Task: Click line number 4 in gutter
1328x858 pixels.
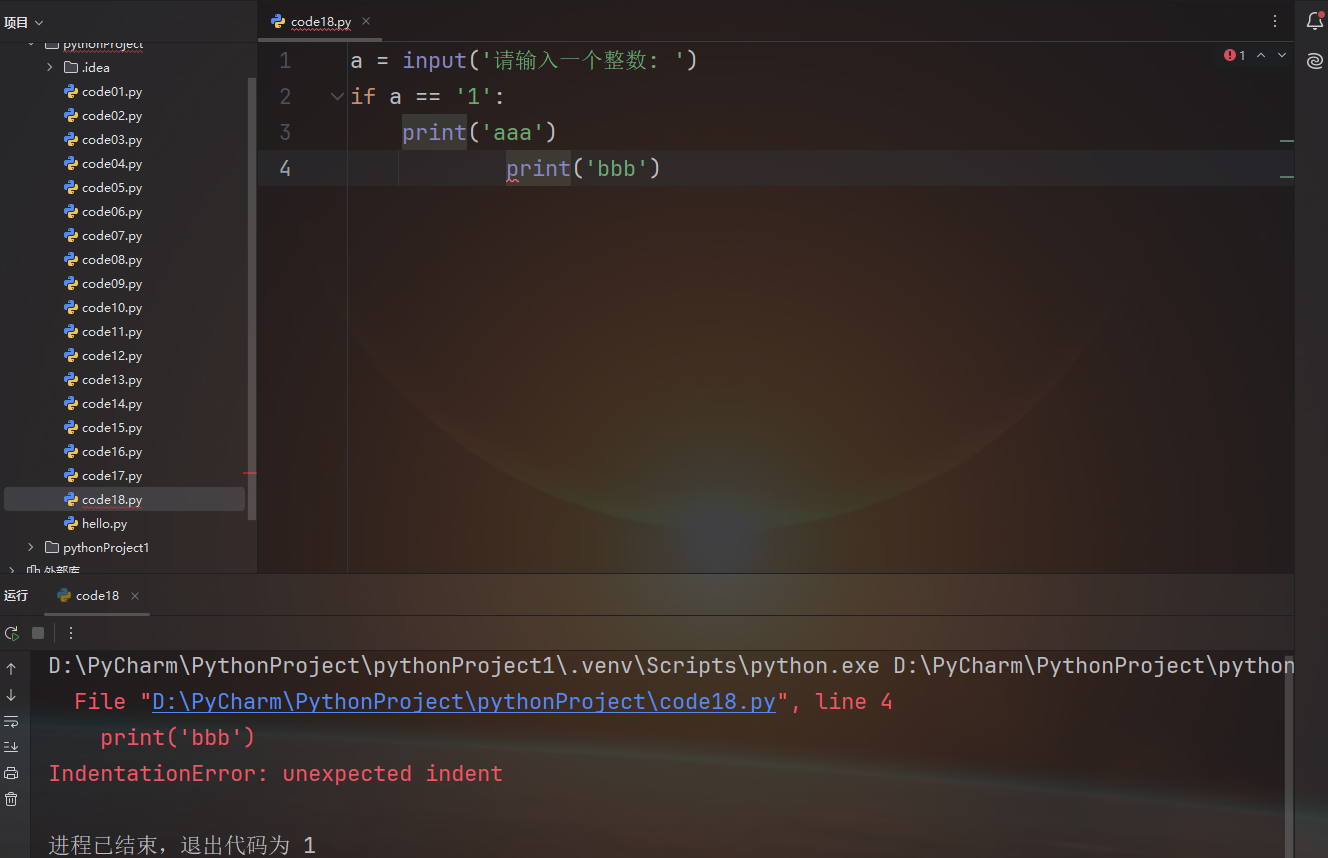Action: [x=285, y=168]
